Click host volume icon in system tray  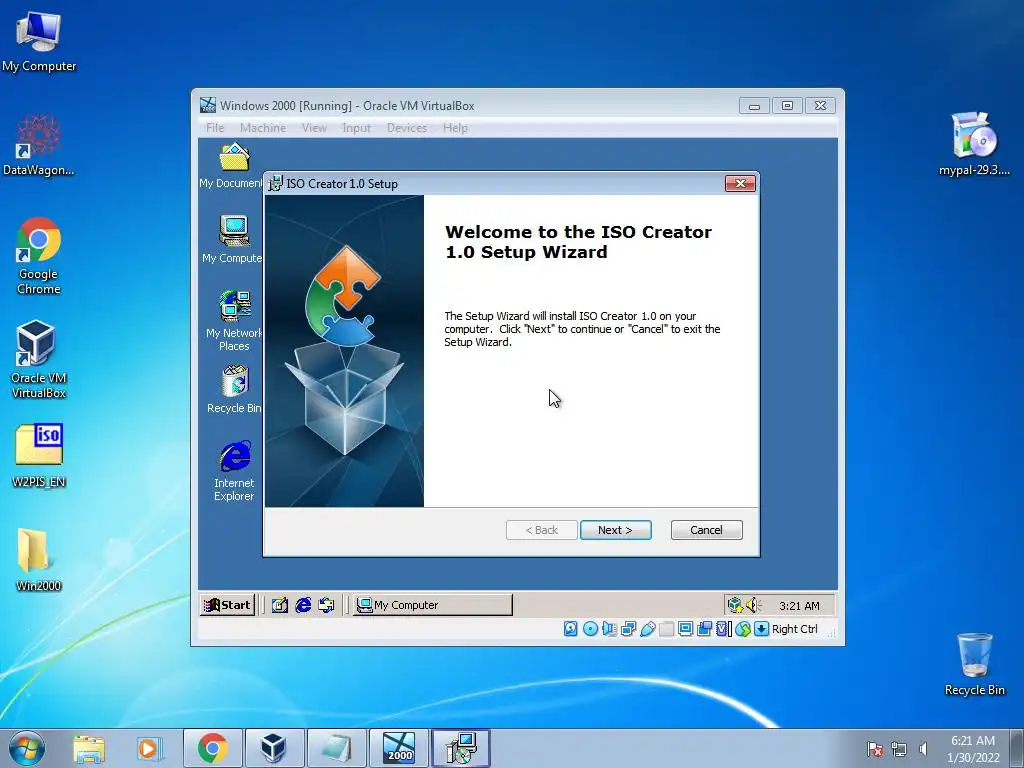click(923, 749)
